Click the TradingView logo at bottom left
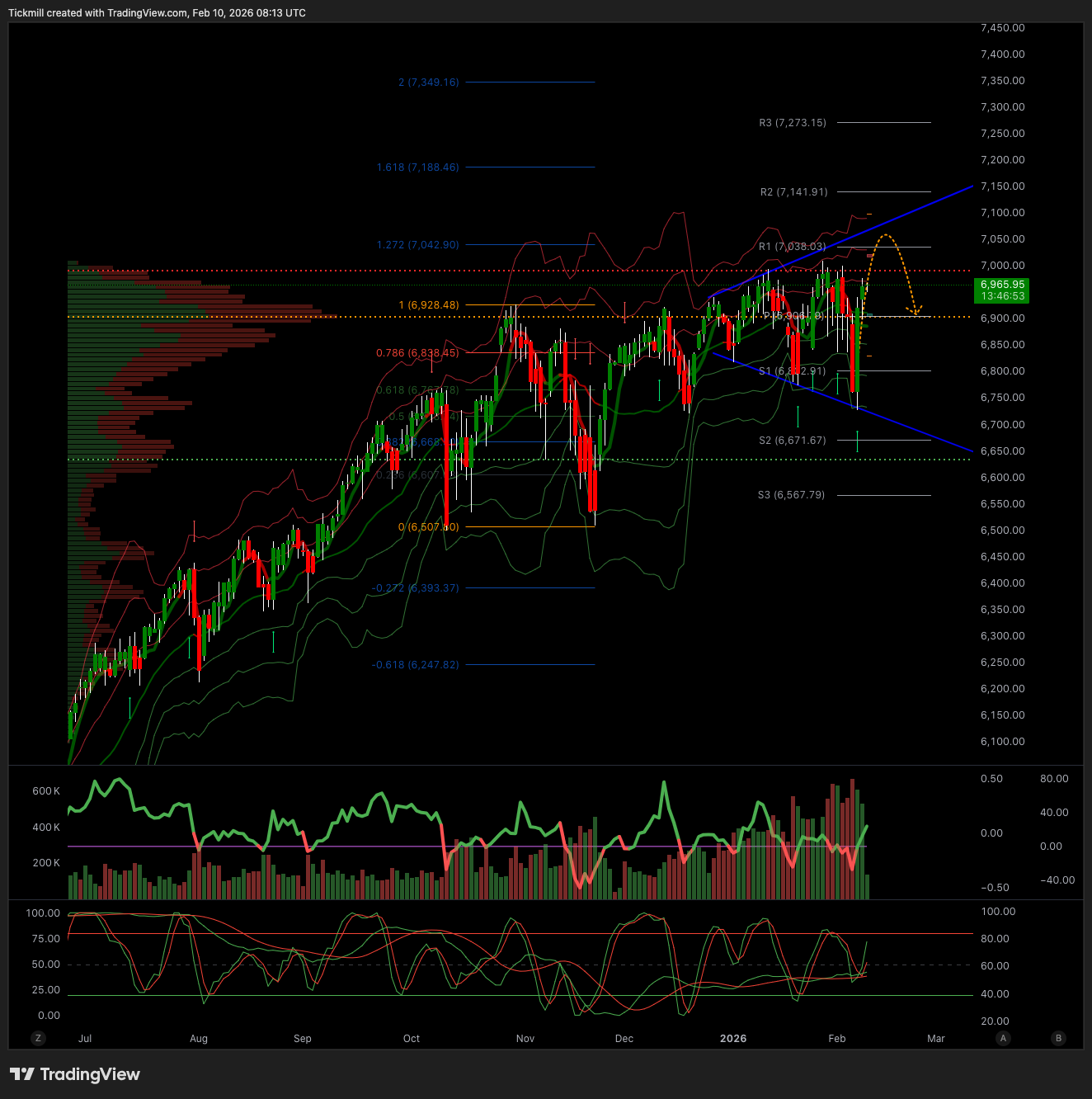 point(75,1074)
